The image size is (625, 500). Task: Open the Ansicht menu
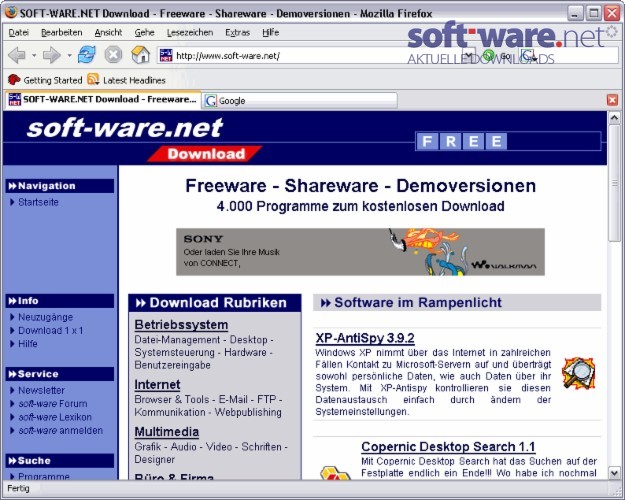pos(108,32)
